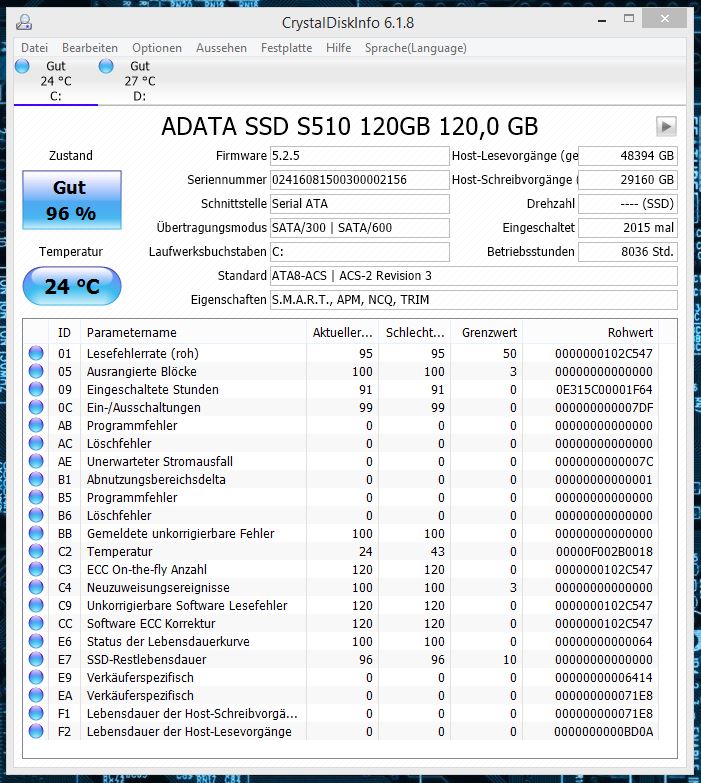The width and height of the screenshot is (701, 783).
Task: Open the Datei menu
Action: coord(34,48)
